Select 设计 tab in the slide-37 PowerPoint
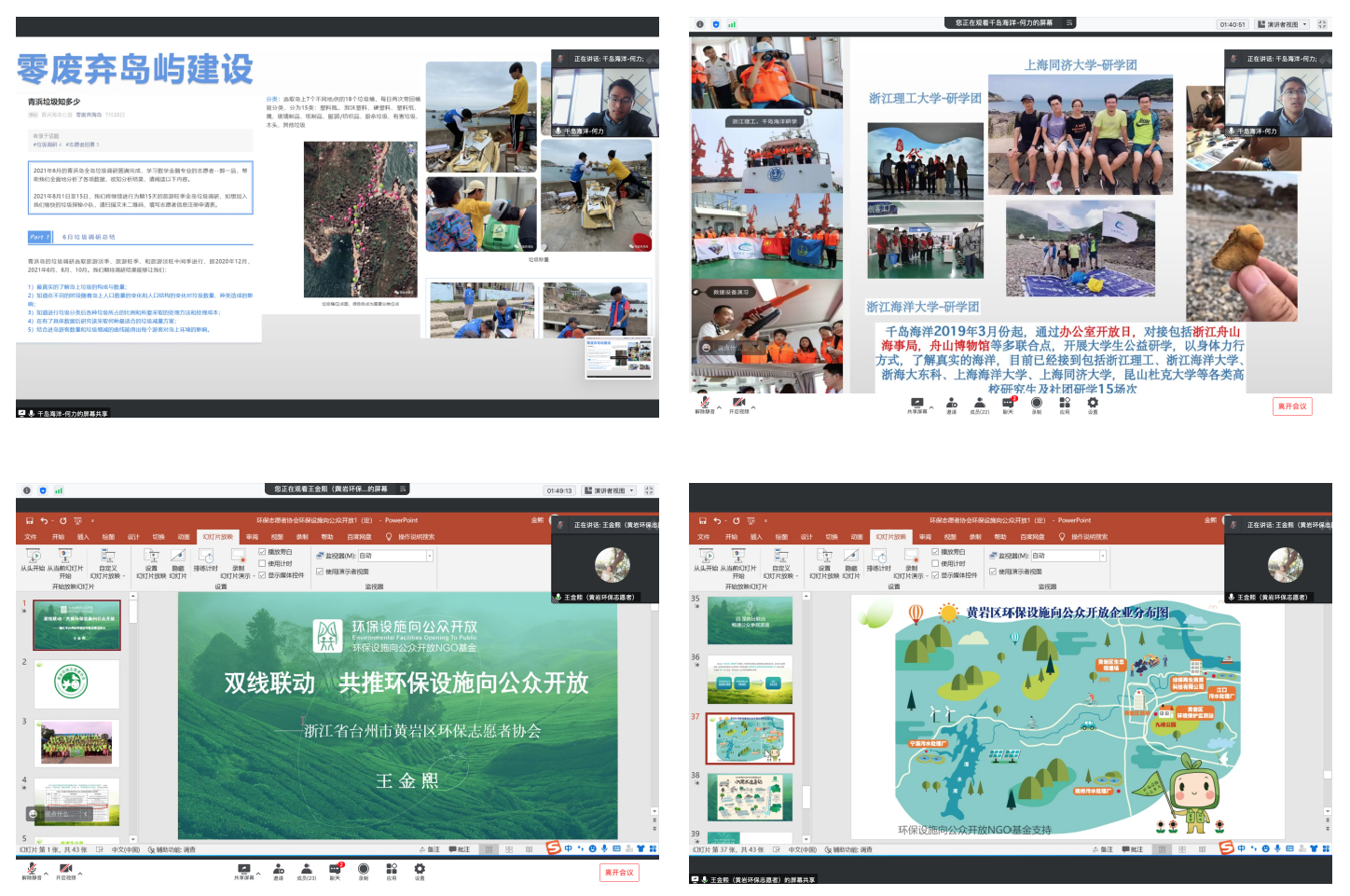 point(806,537)
